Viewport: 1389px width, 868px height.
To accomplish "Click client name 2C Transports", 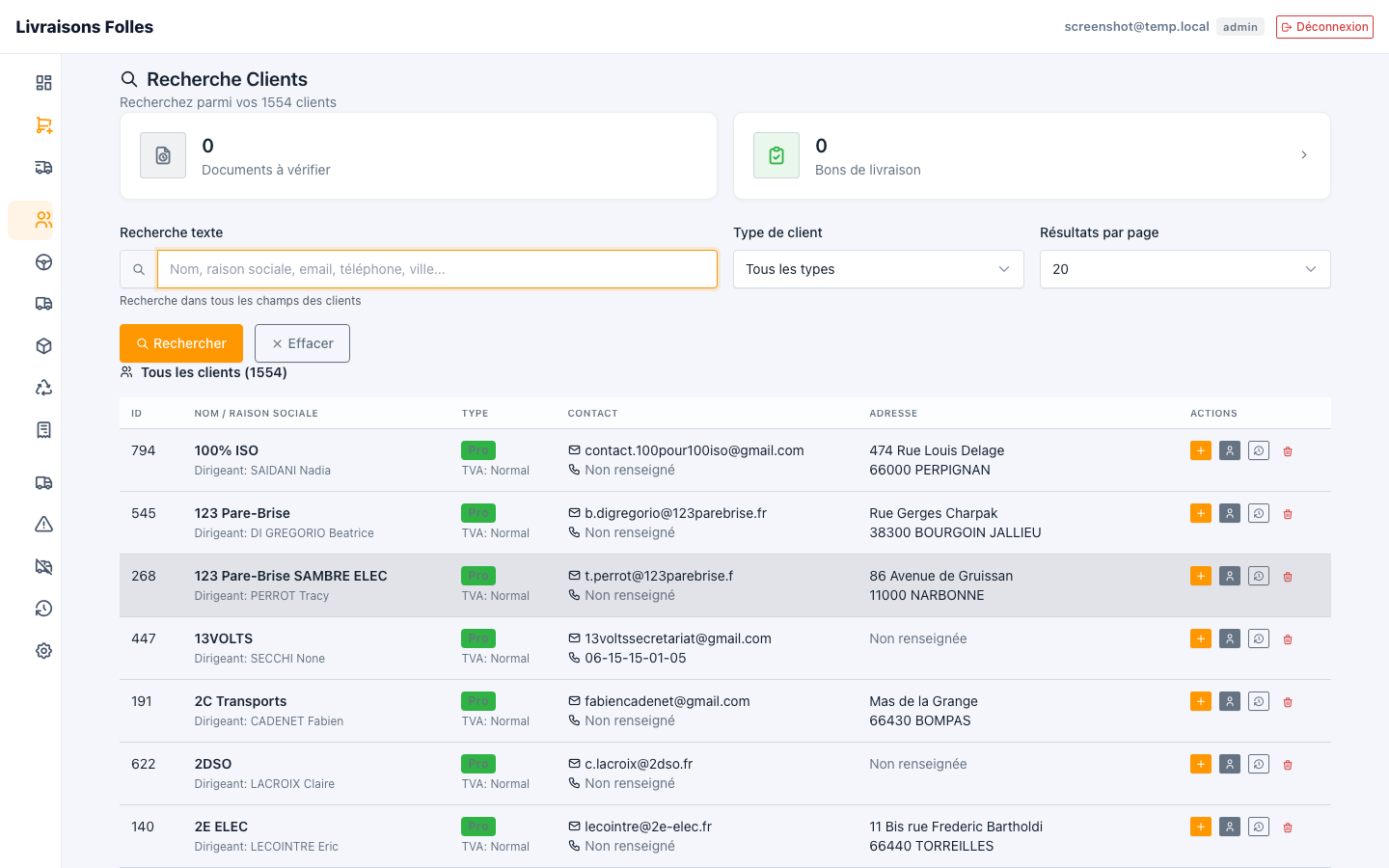I will [x=240, y=701].
